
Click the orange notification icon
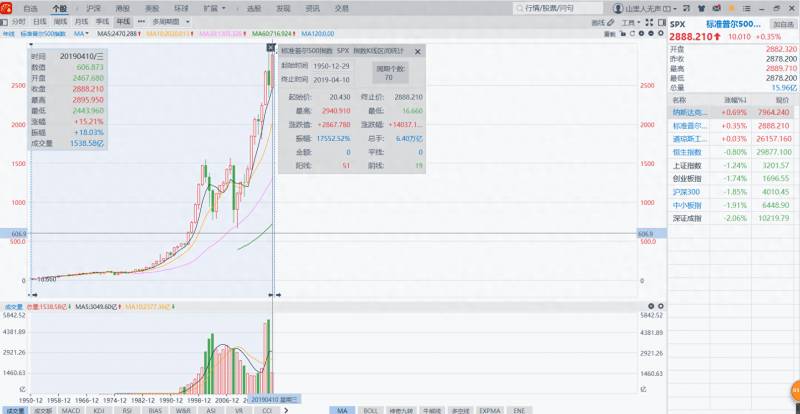click(x=732, y=9)
